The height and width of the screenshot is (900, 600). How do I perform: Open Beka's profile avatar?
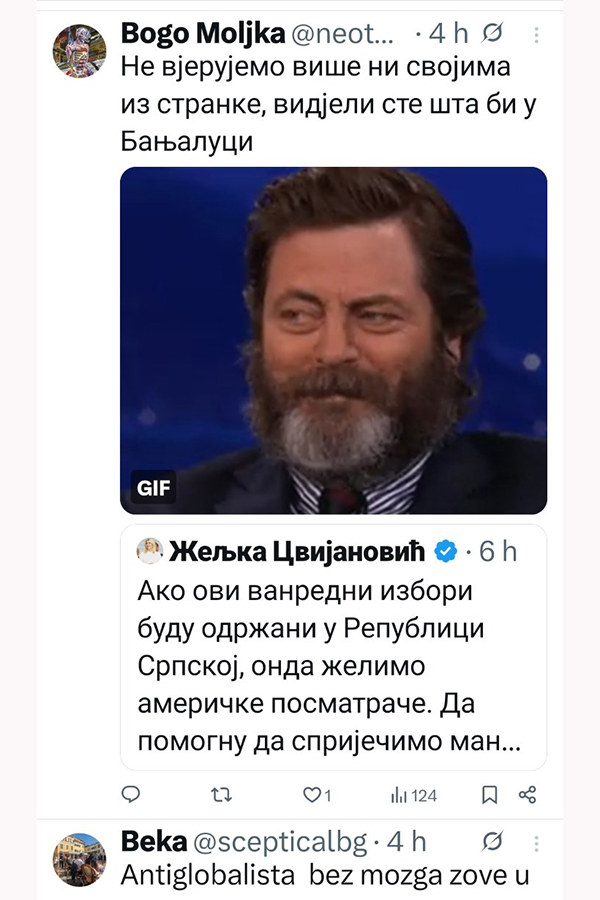pos(80,858)
